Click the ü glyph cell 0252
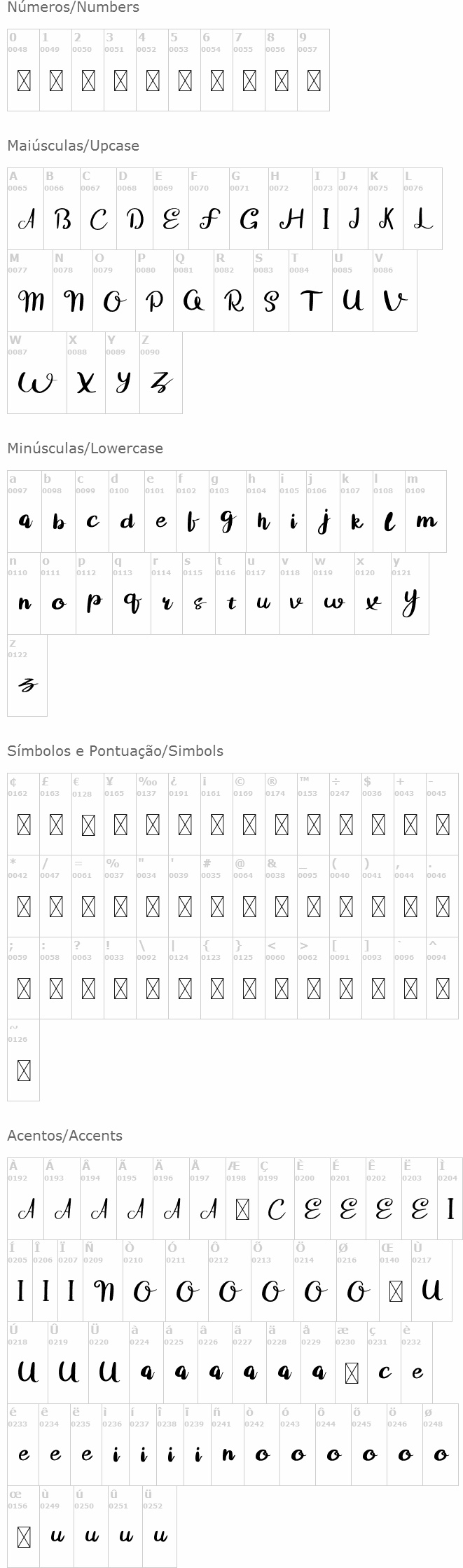Screen dimensions: 463x1568 (160, 1527)
